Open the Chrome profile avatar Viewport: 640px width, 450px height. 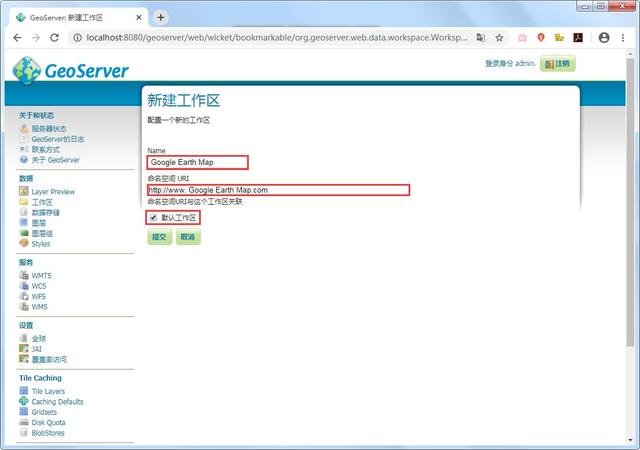(604, 38)
